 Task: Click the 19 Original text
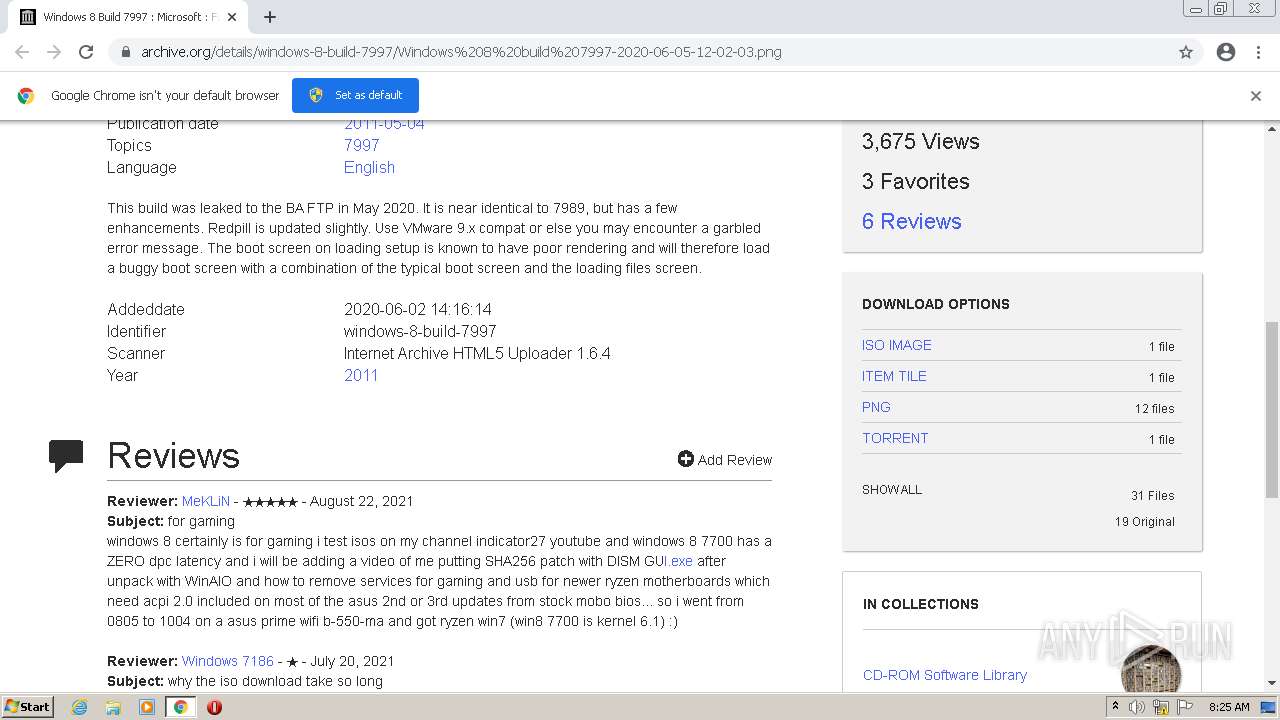pyautogui.click(x=1144, y=521)
